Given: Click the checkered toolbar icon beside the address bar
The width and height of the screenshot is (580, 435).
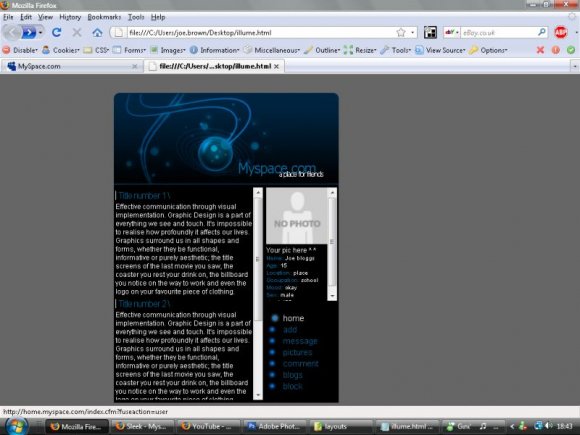Looking at the screenshot, I should [430, 33].
